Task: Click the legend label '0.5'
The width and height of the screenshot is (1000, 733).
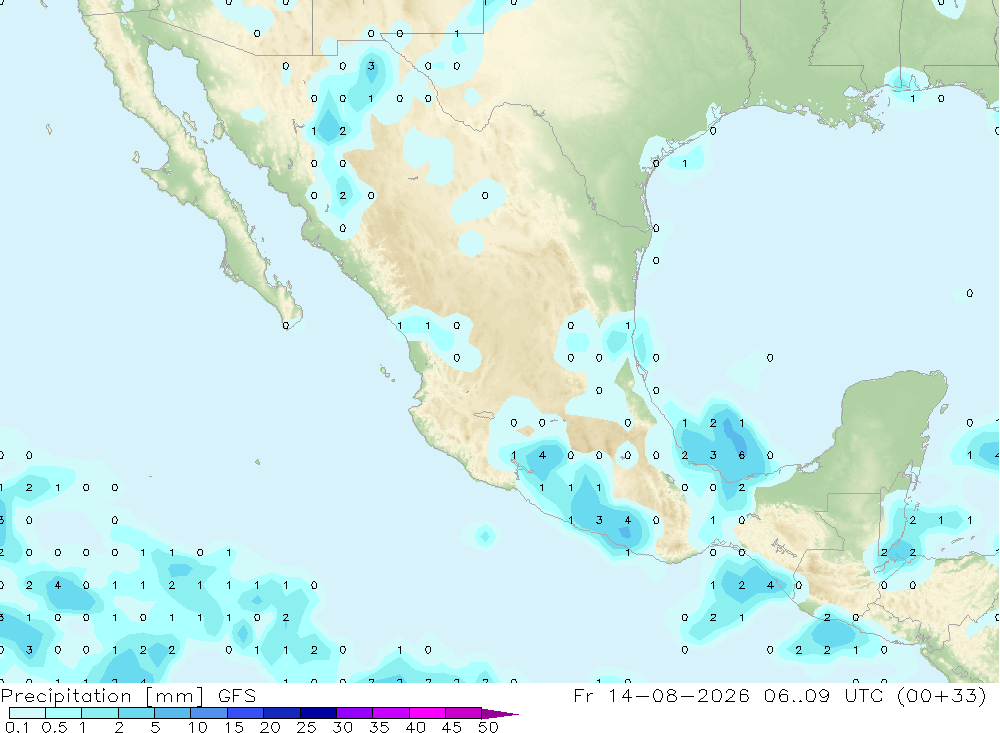Action: [x=54, y=727]
